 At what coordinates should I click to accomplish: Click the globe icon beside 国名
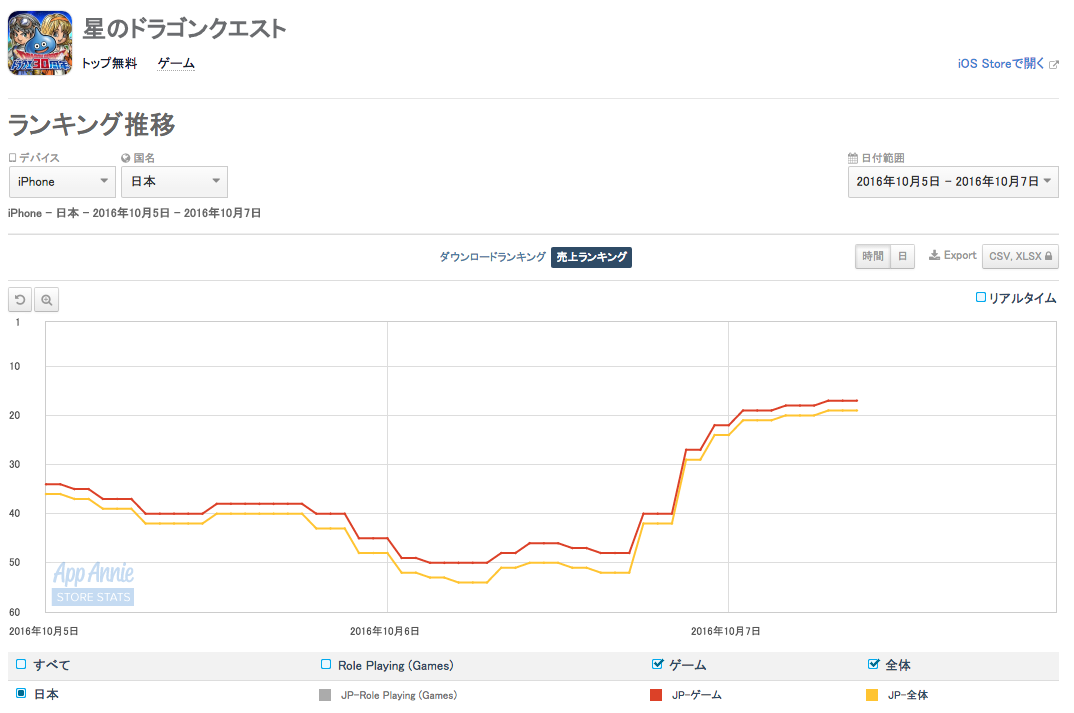point(125,158)
